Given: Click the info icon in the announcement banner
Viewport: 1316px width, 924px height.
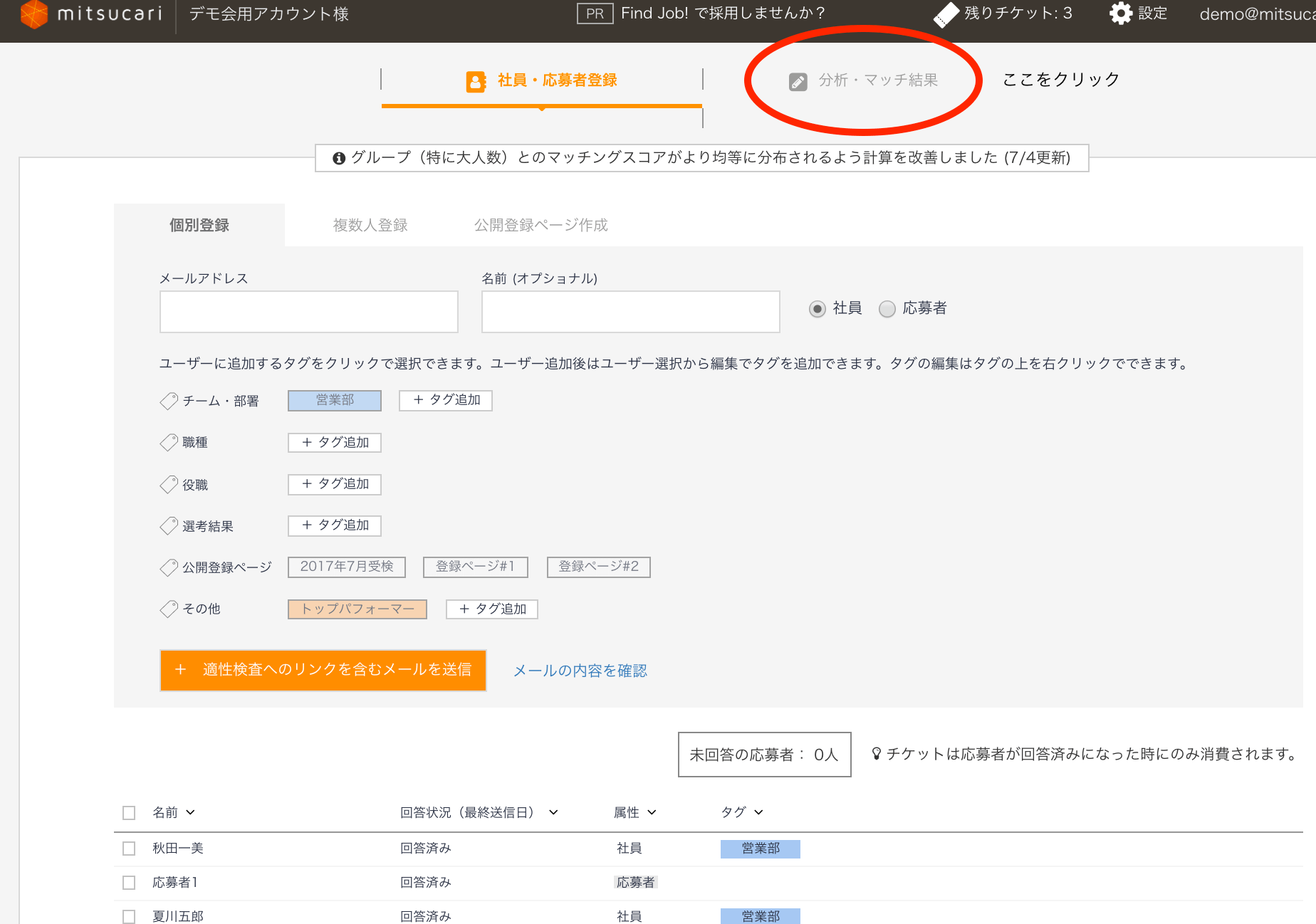Looking at the screenshot, I should [339, 157].
